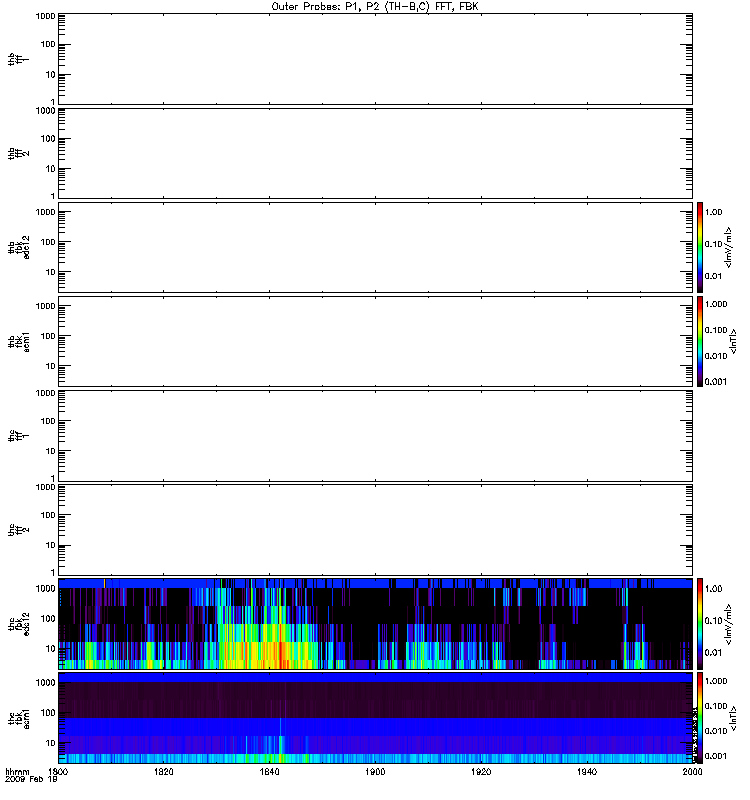
Task: Click "0.001" on thc scm1 color bar
Action: pos(716,756)
